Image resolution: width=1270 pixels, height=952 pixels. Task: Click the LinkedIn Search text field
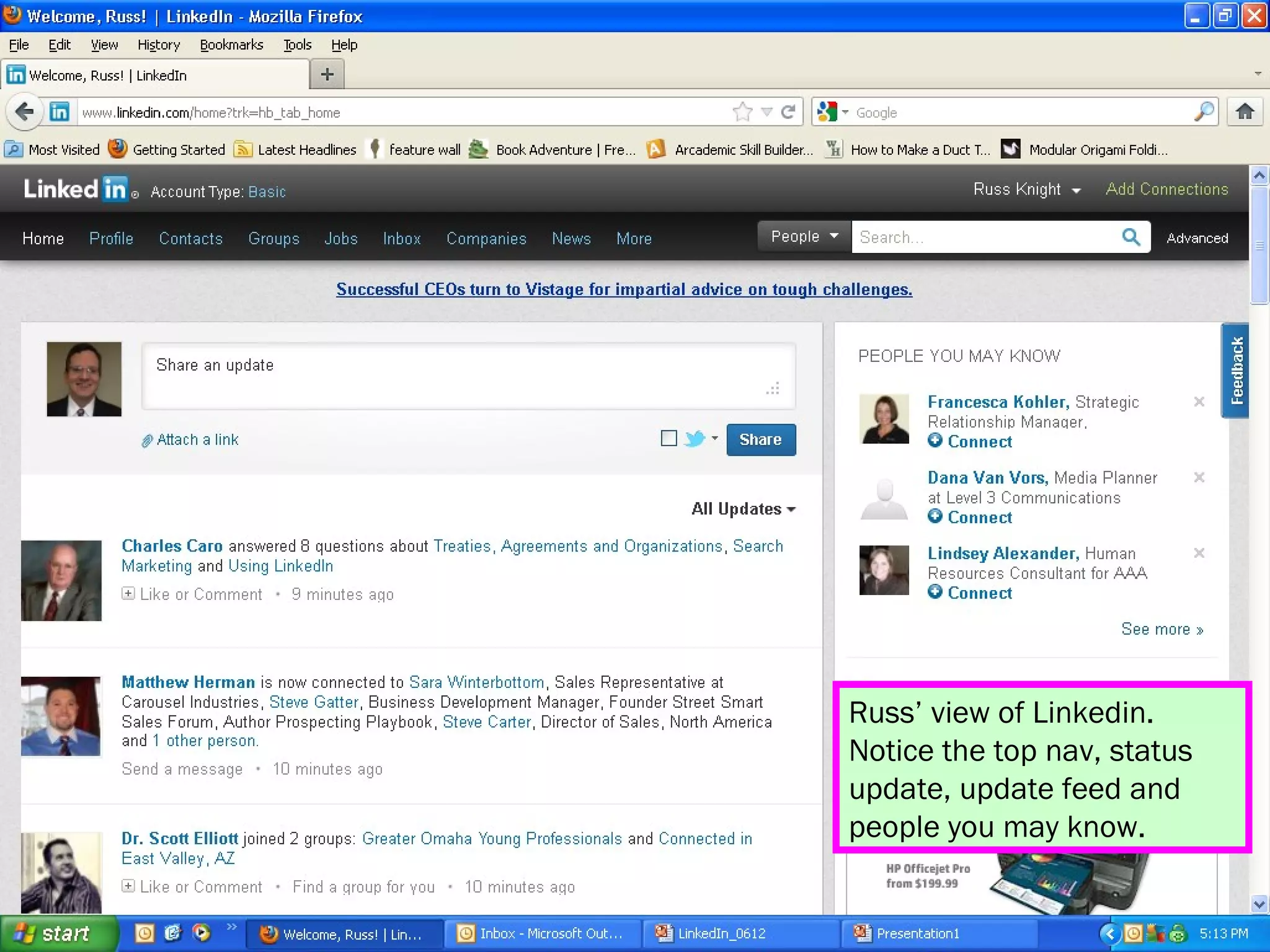click(985, 237)
